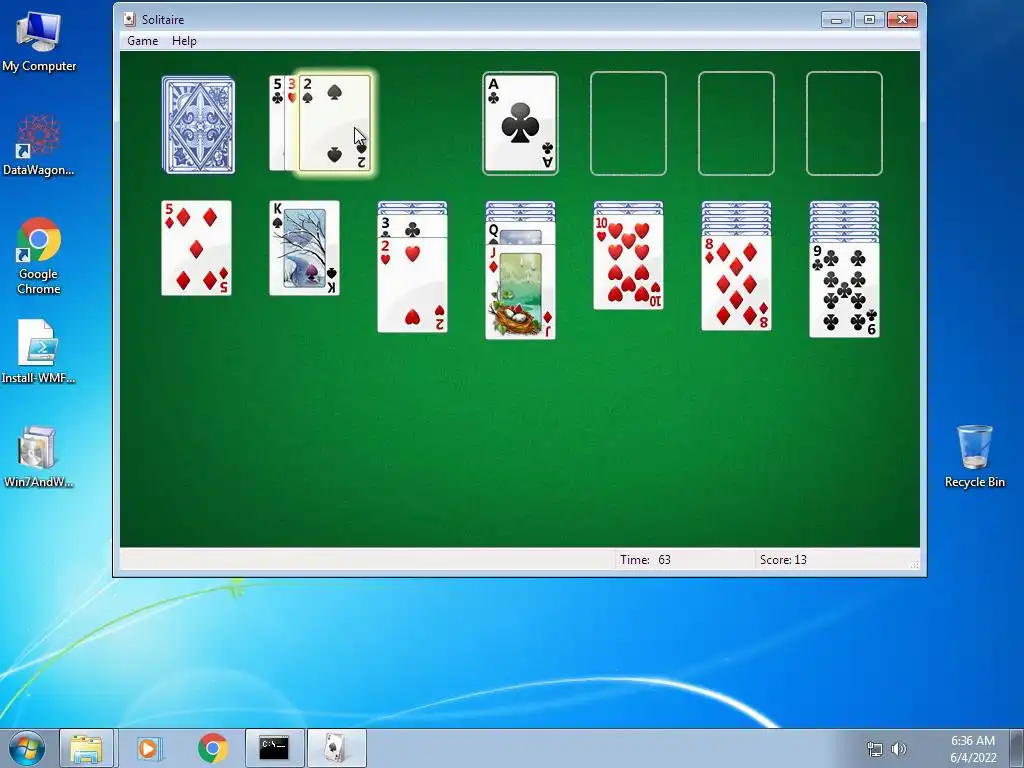Select Win7AndW... desktop icon
This screenshot has height=768, width=1024.
39,457
